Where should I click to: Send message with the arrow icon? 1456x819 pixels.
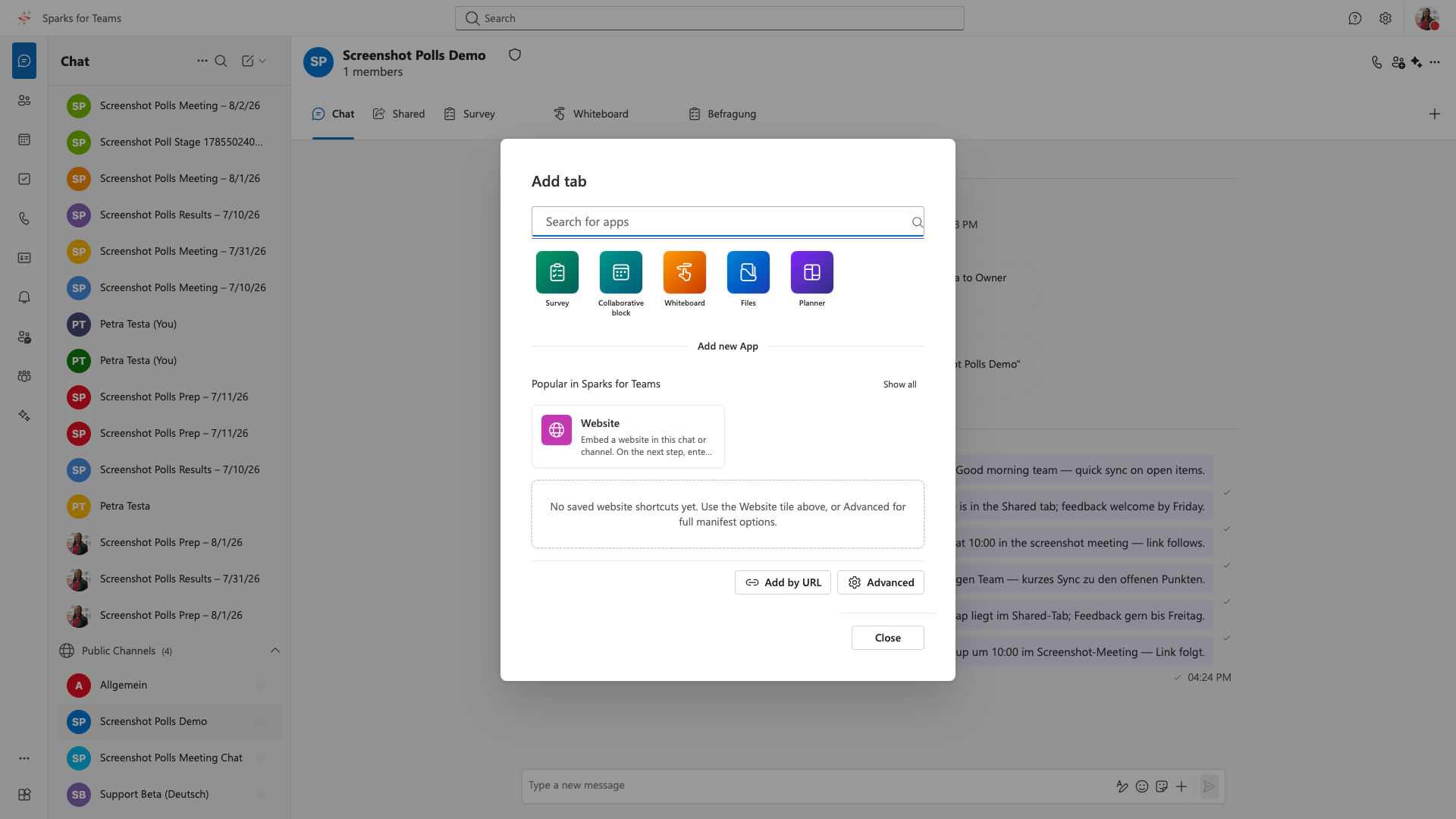point(1210,786)
